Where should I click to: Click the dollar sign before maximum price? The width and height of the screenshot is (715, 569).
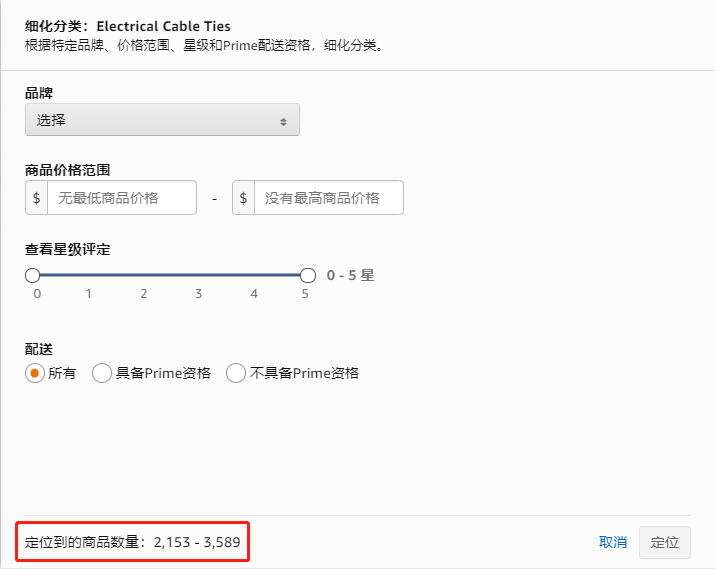point(244,198)
